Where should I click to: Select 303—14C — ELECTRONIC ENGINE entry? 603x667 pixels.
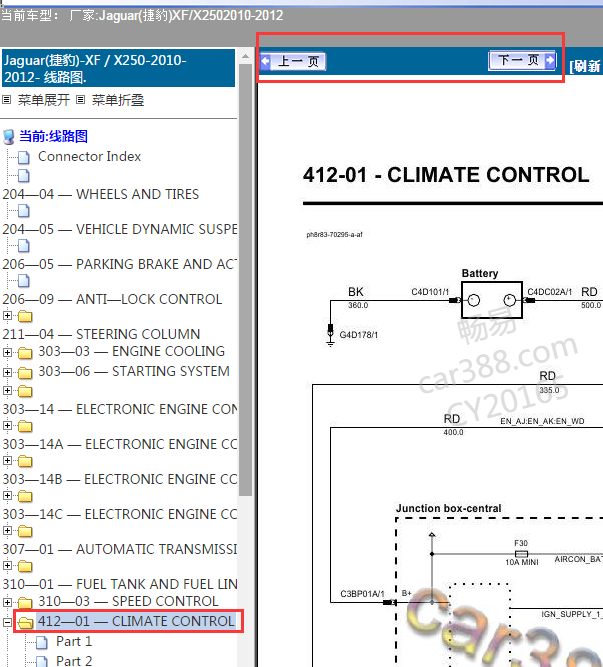[119, 514]
